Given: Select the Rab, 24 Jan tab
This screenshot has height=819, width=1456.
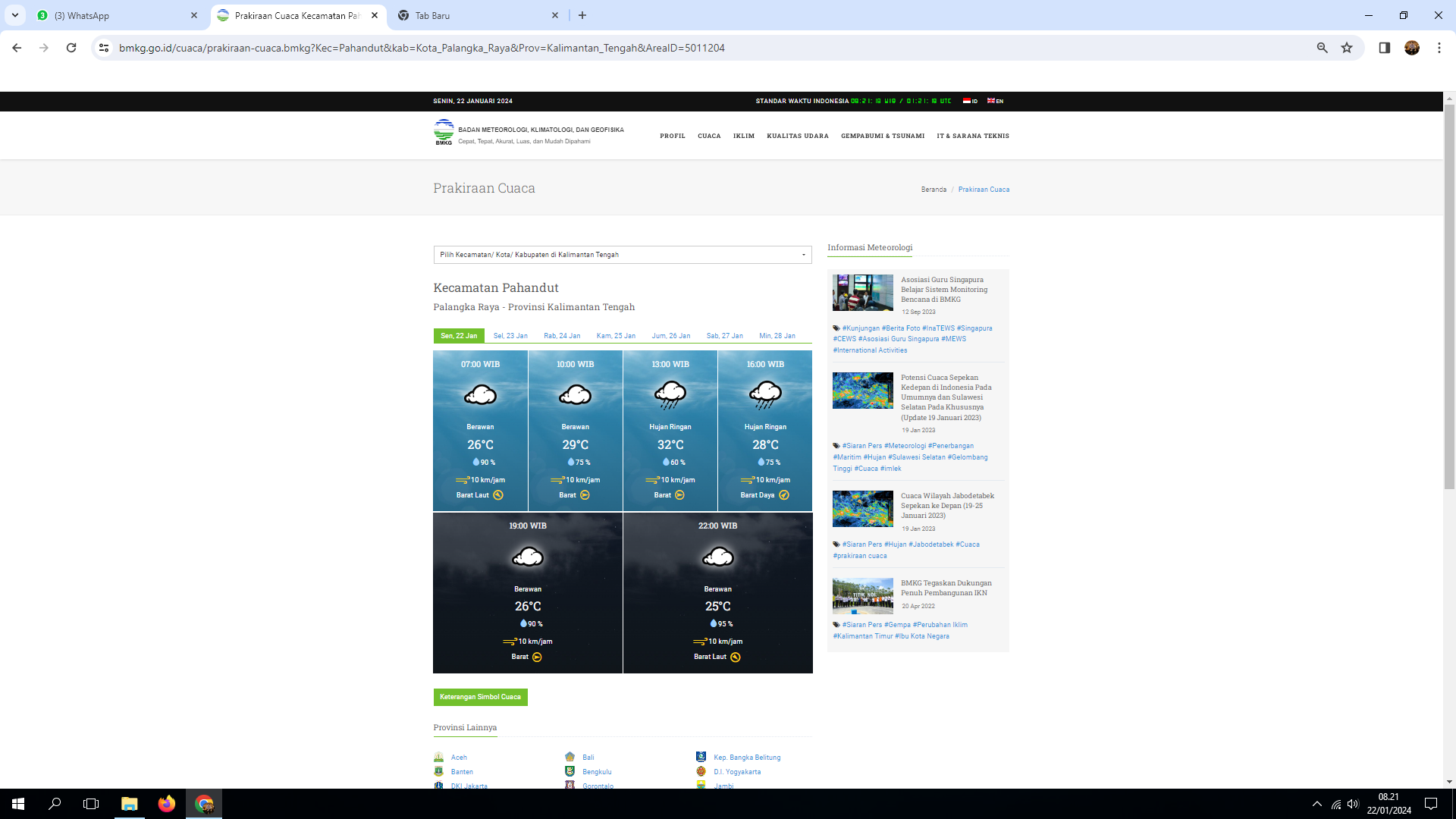Looking at the screenshot, I should [562, 336].
